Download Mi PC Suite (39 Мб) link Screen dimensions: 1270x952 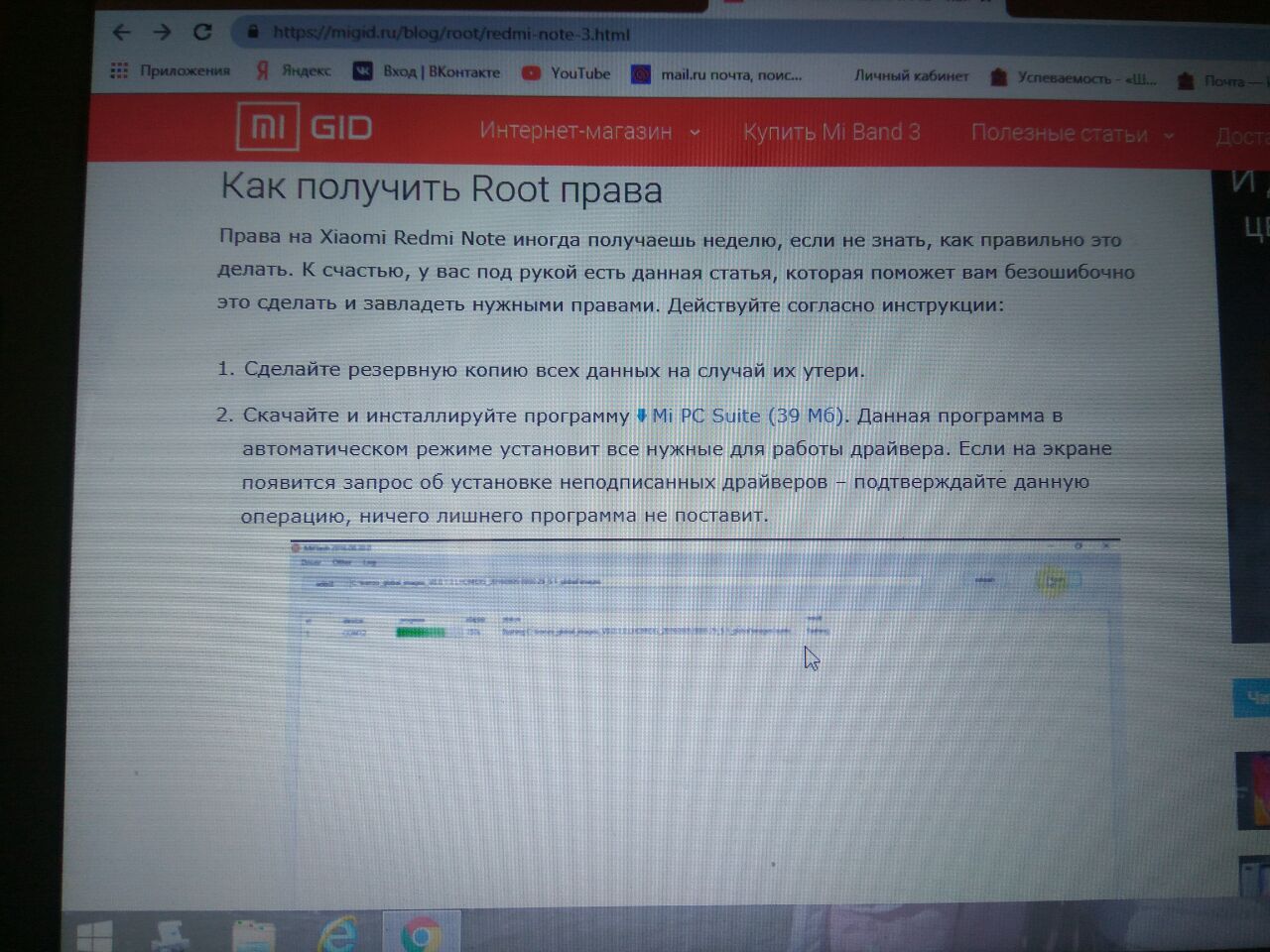[747, 416]
